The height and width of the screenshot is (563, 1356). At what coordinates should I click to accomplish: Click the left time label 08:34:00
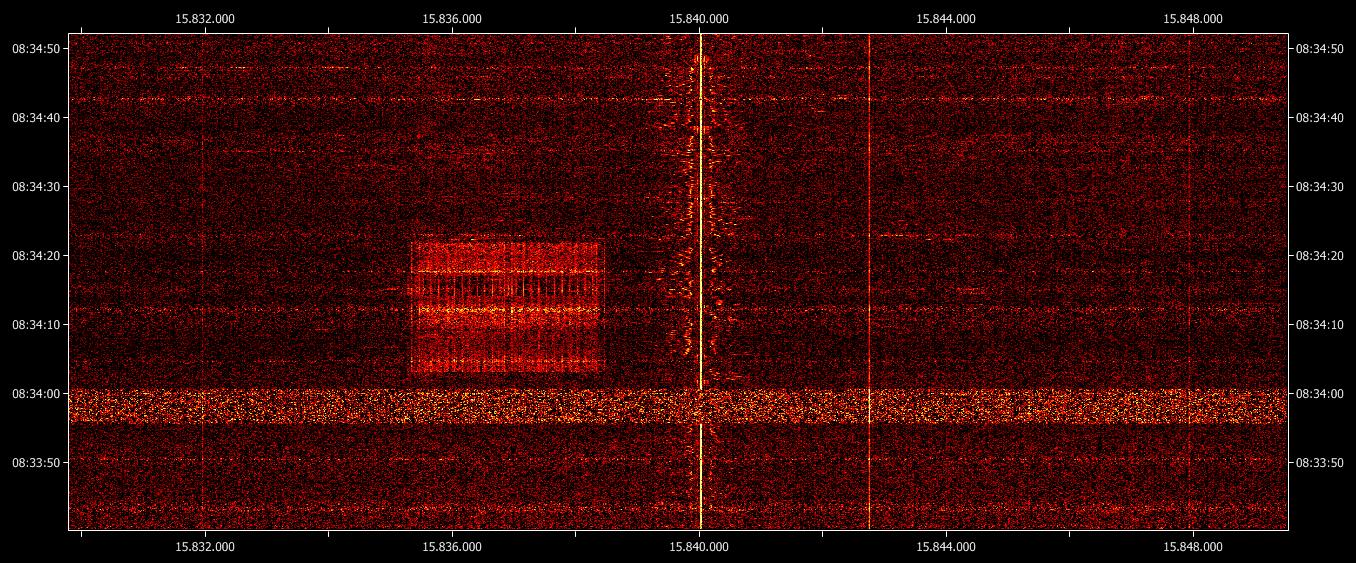click(38, 394)
